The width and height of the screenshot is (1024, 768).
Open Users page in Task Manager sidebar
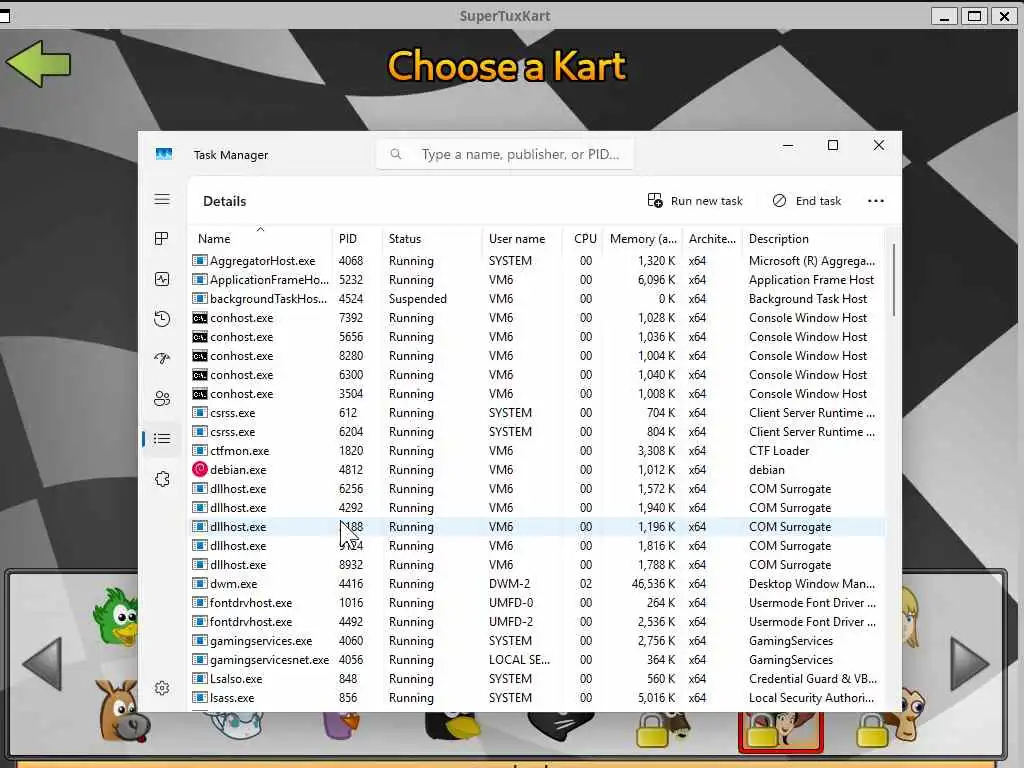click(162, 398)
